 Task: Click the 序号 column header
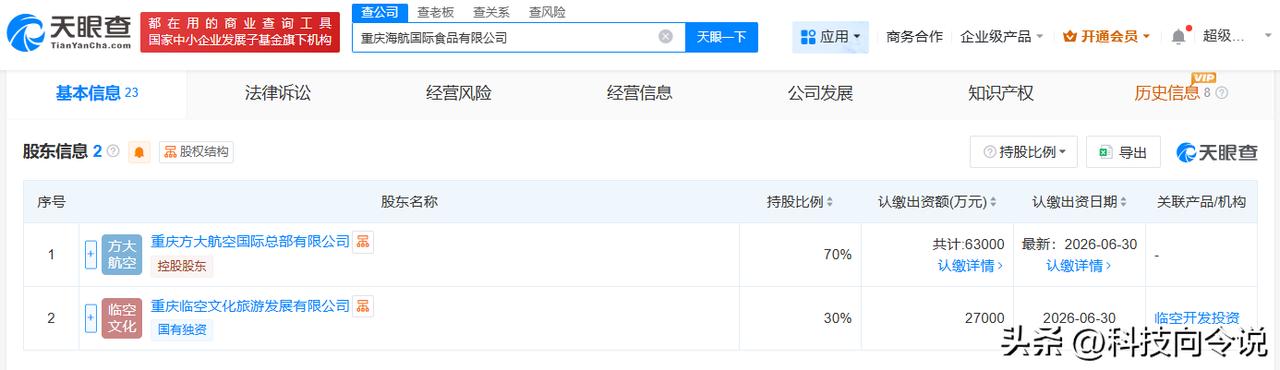coord(51,202)
